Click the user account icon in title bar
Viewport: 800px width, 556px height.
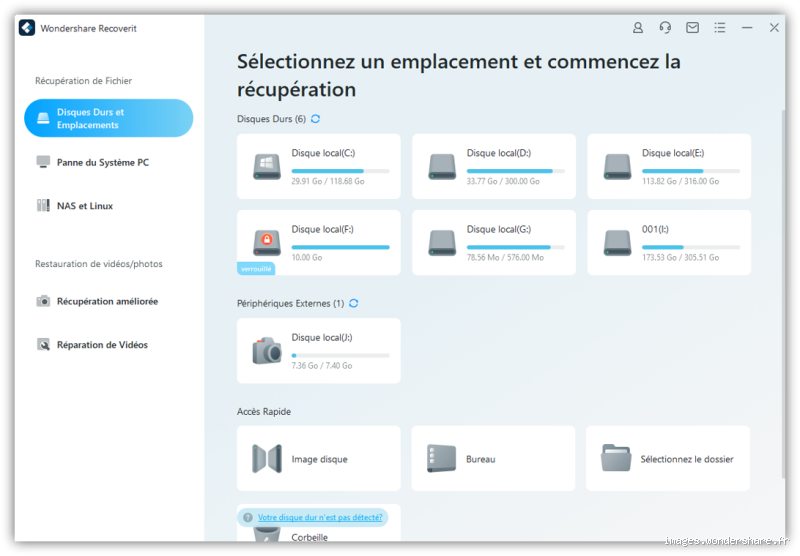638,28
